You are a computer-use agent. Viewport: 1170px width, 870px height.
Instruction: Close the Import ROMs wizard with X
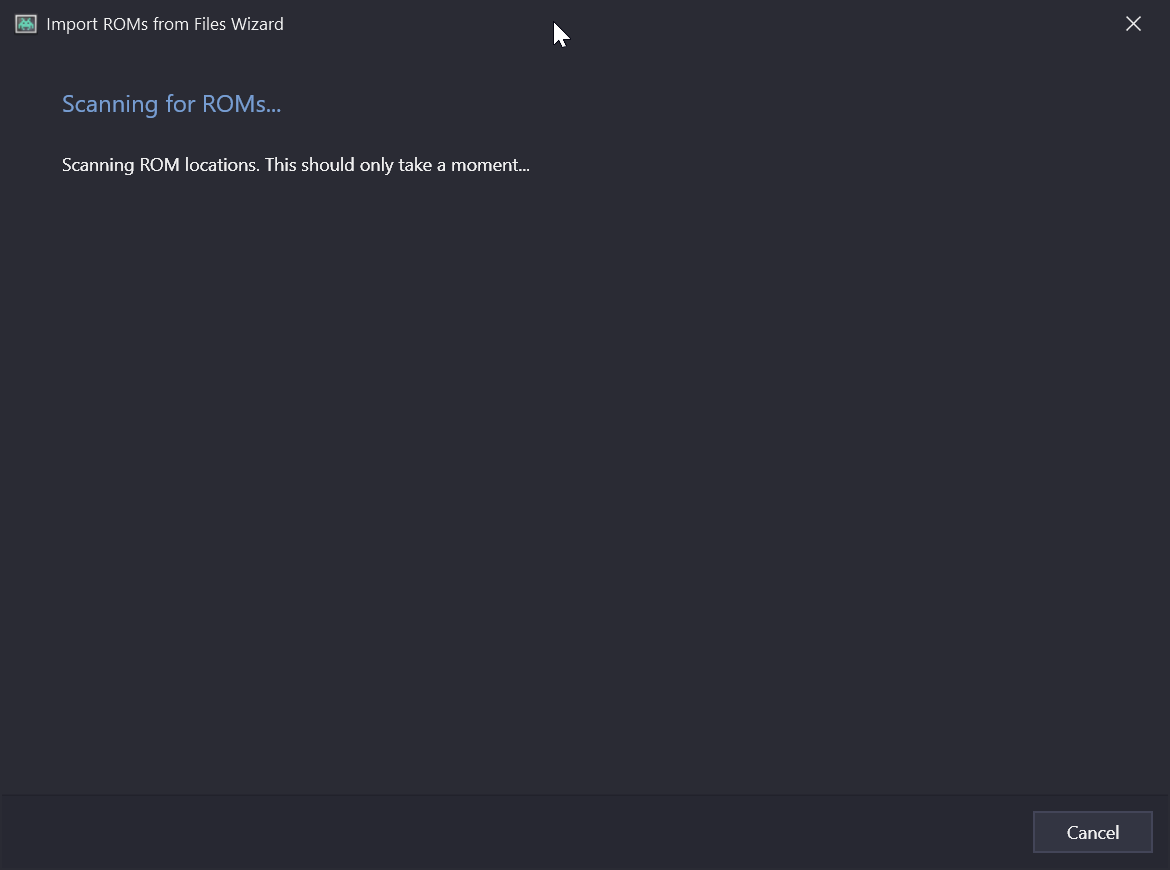click(x=1133, y=24)
